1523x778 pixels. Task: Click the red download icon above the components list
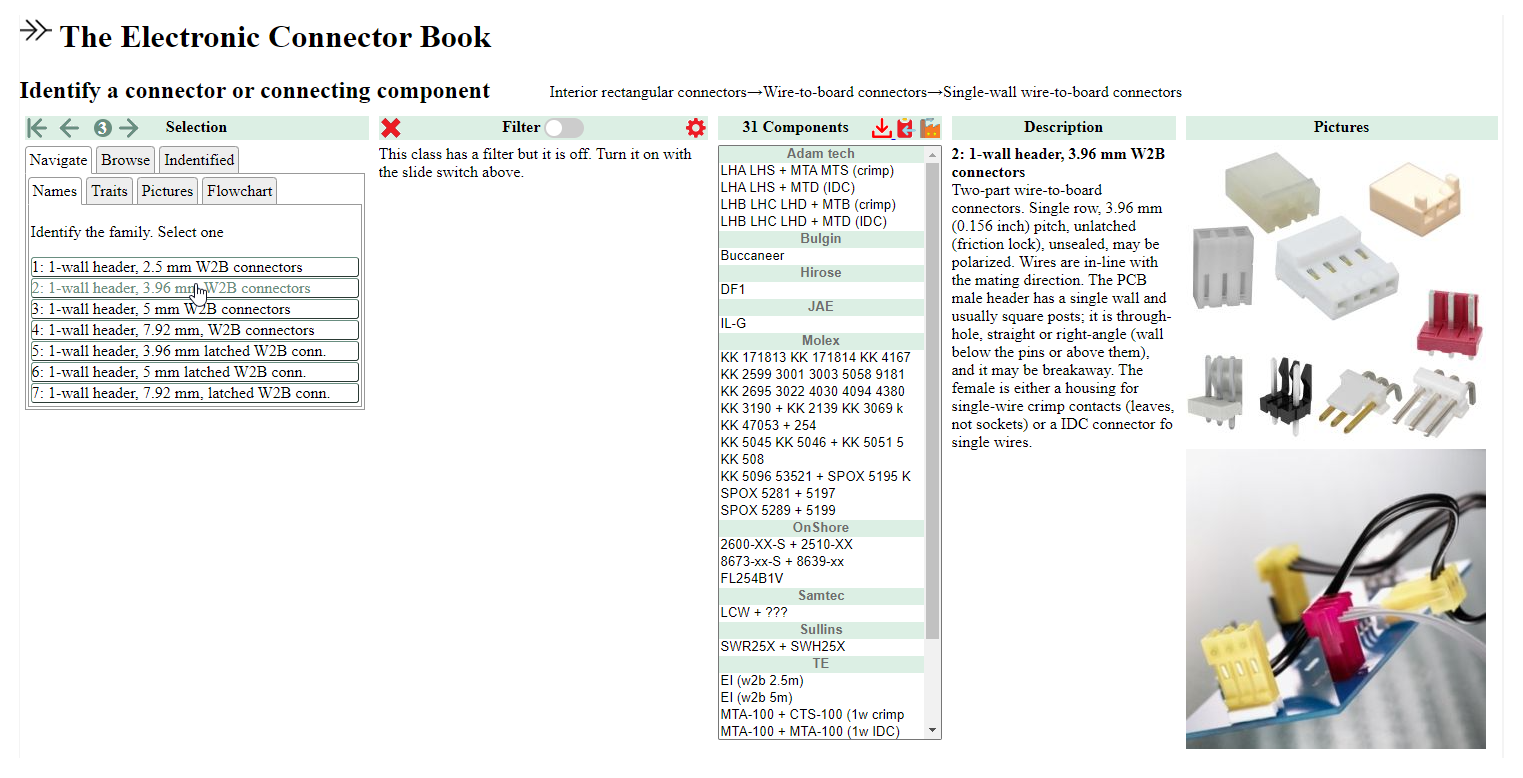click(x=881, y=128)
